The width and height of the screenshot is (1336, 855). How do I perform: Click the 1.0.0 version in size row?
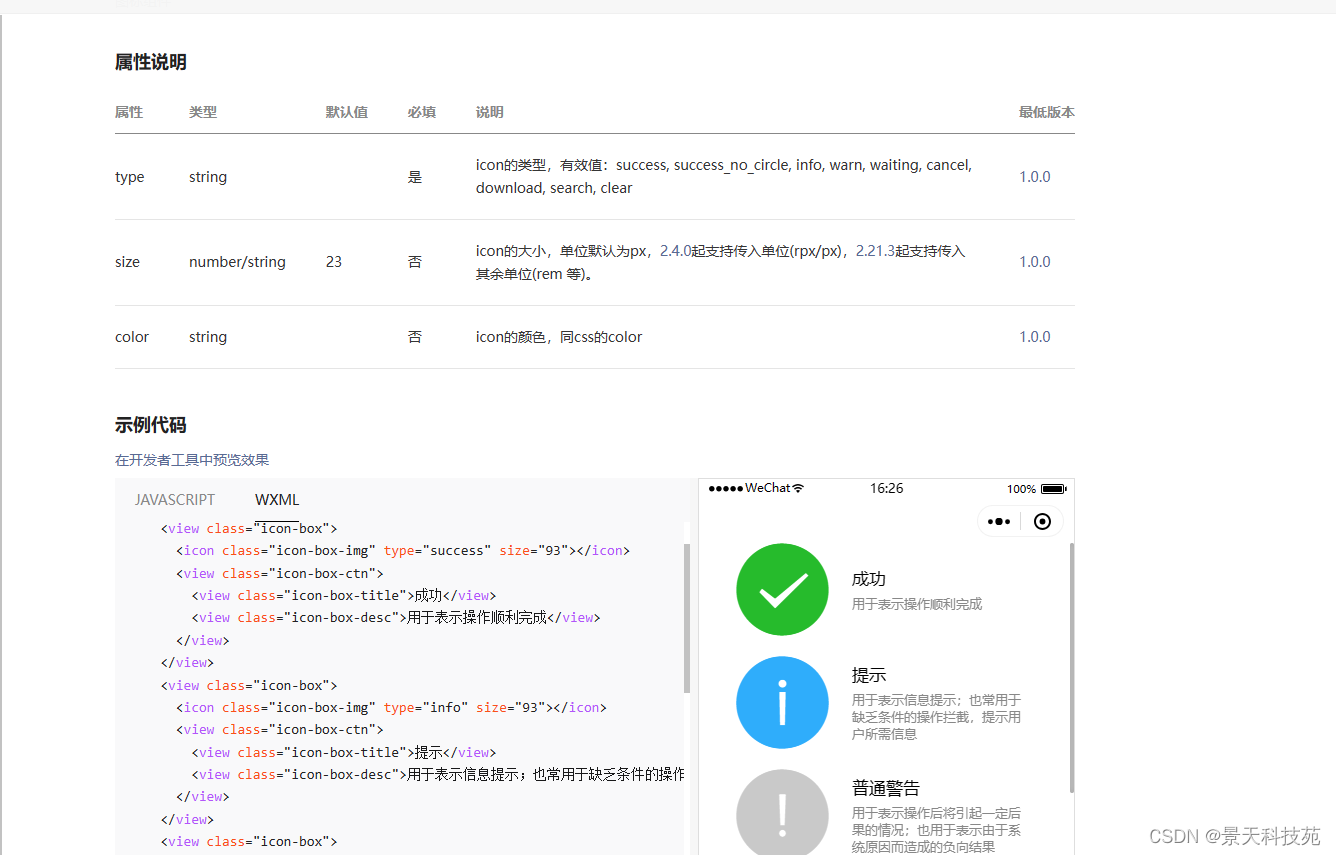pos(1035,262)
